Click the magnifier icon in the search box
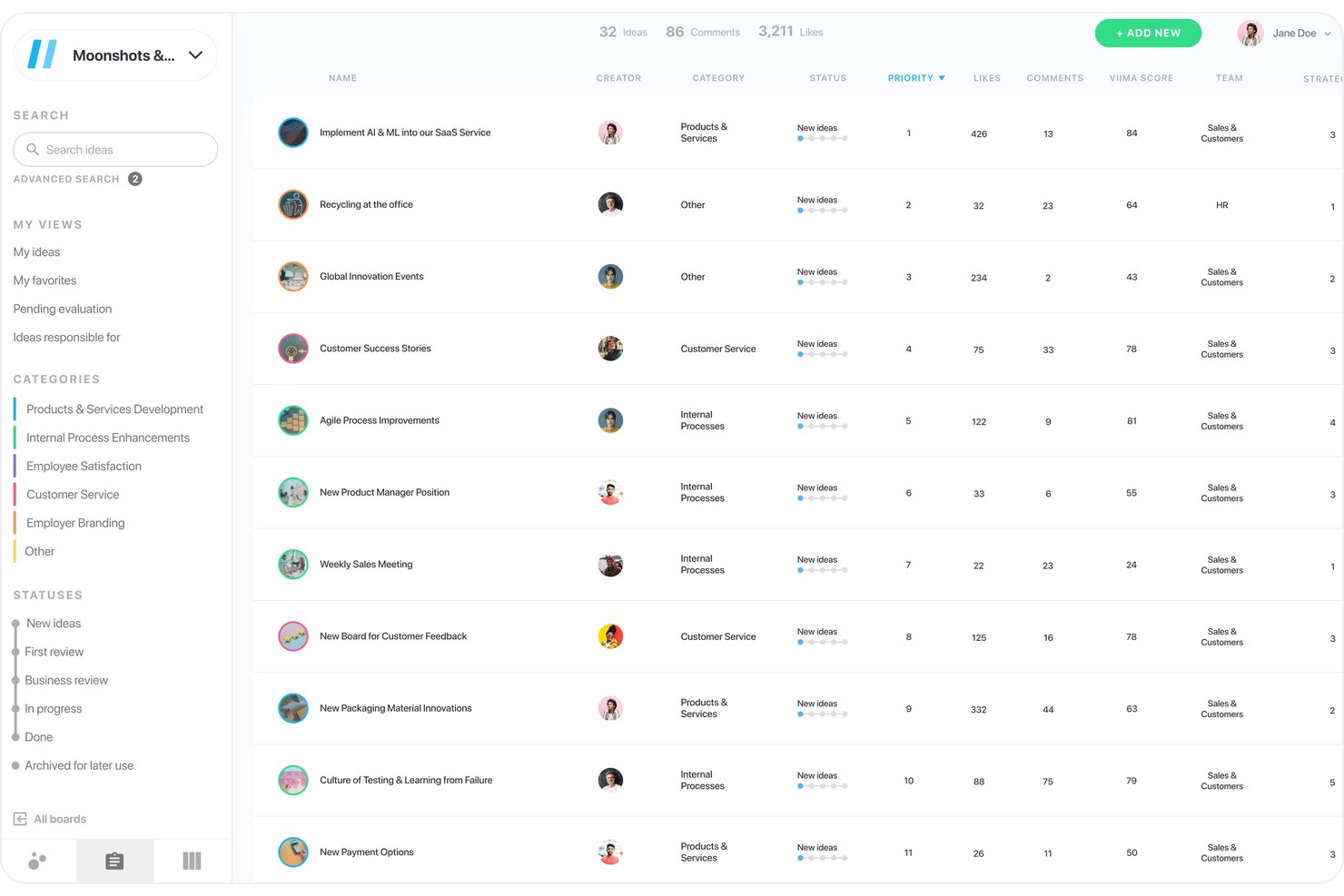This screenshot has width=1344, height=896. [33, 150]
